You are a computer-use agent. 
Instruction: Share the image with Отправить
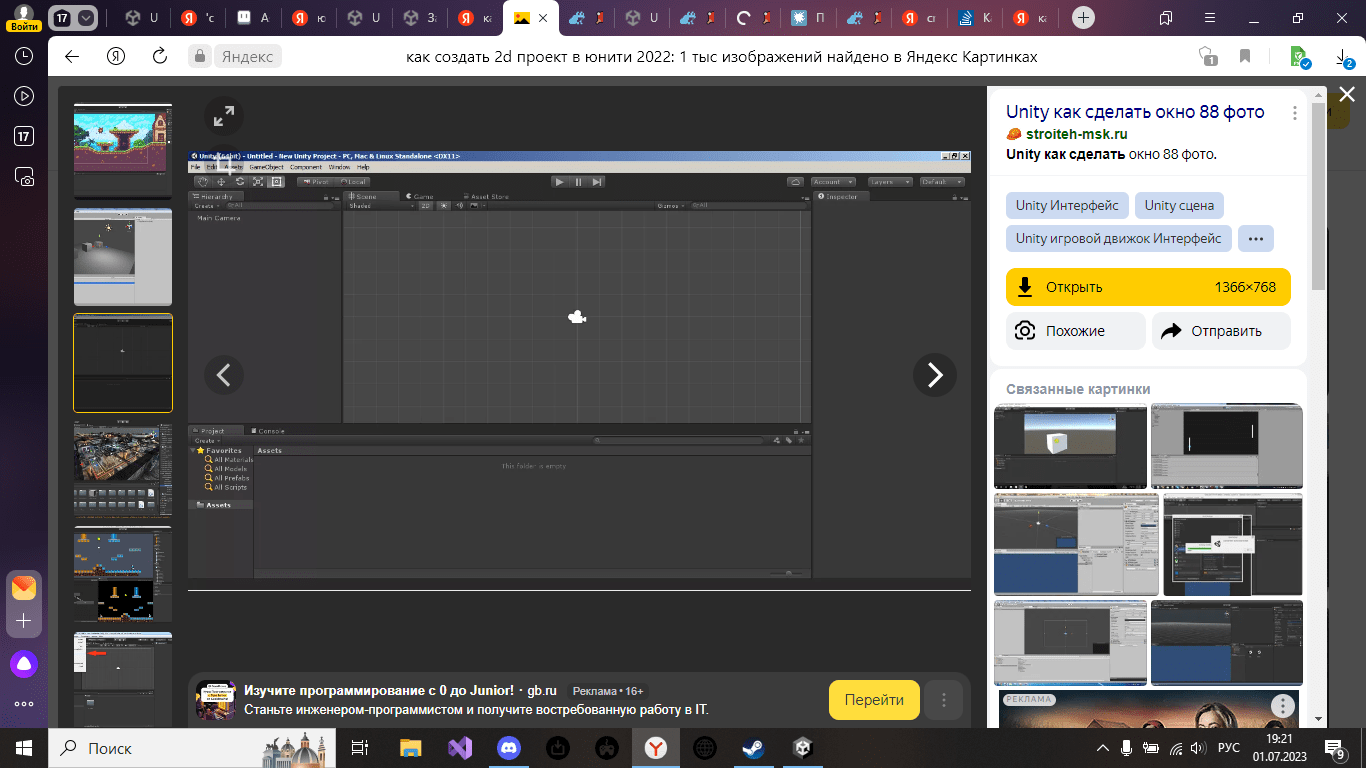(1221, 331)
